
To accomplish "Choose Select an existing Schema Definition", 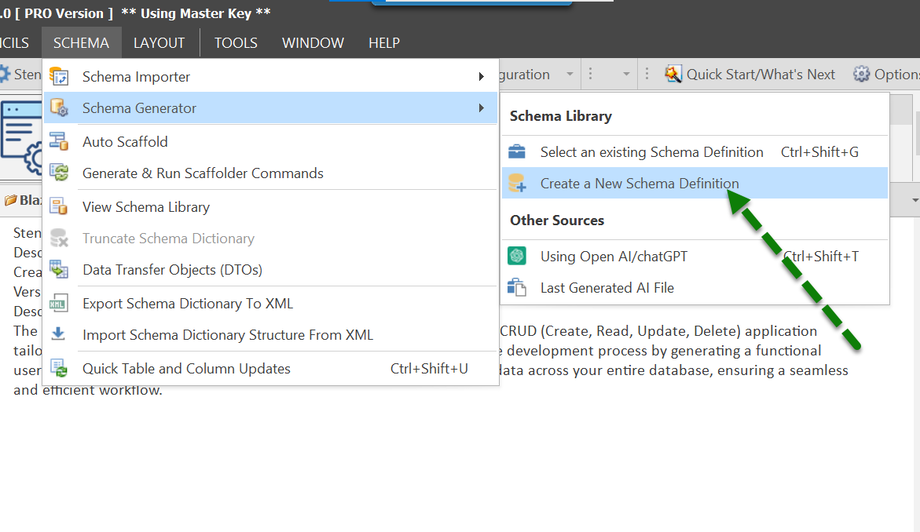I will (651, 152).
